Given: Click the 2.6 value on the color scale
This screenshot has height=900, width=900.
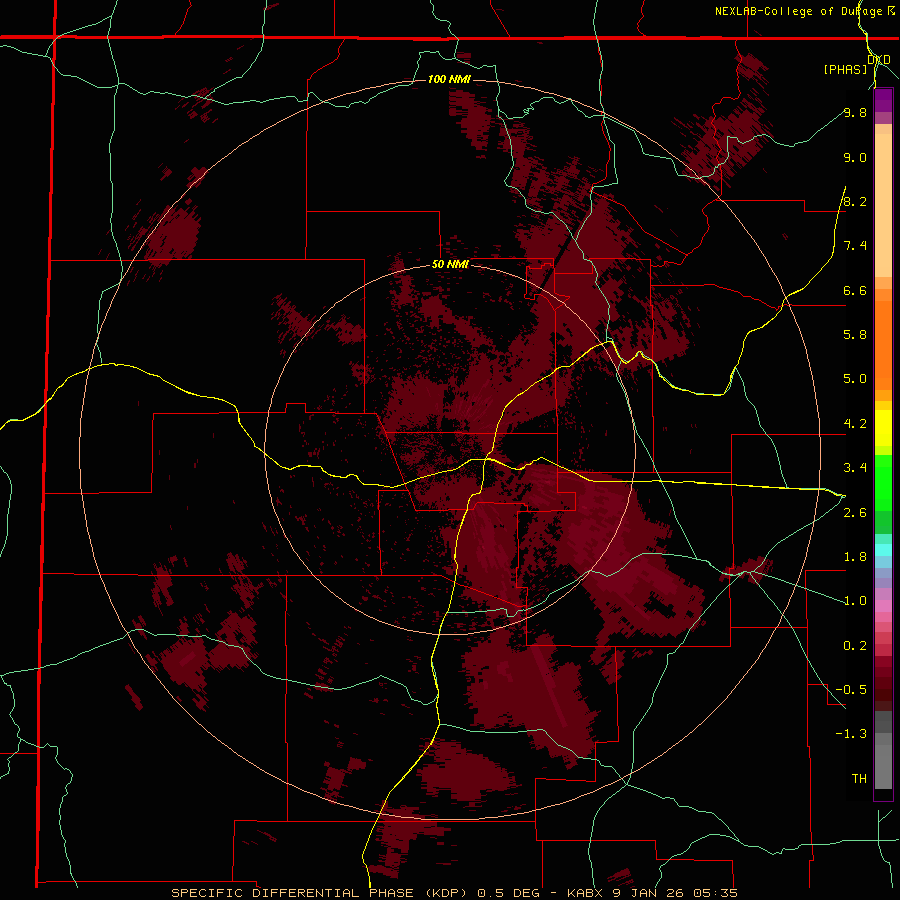Looking at the screenshot, I should tap(855, 513).
